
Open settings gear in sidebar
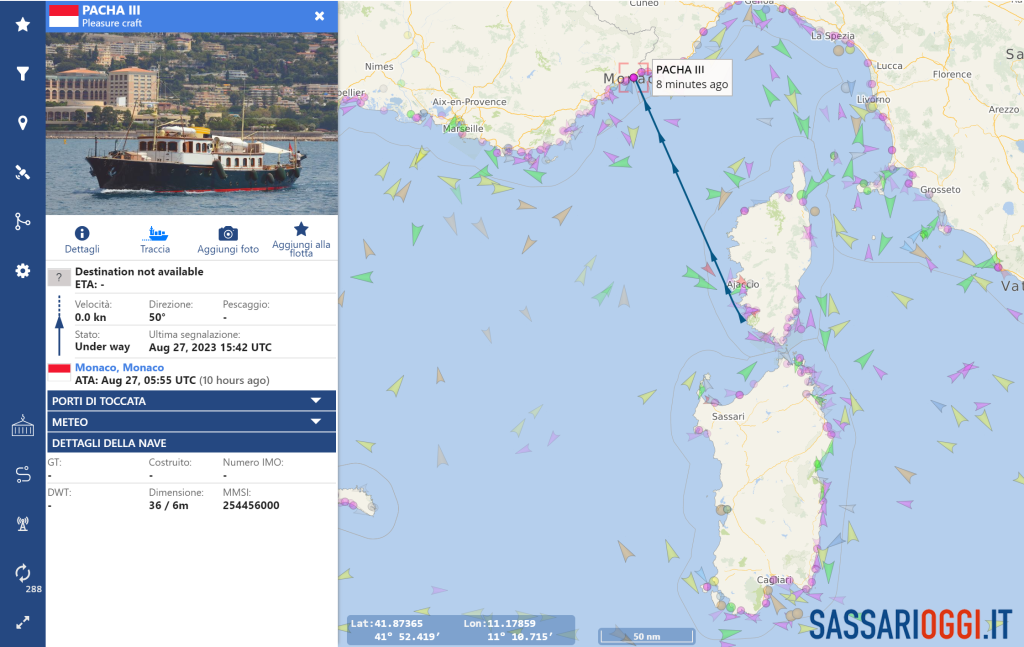pos(22,270)
